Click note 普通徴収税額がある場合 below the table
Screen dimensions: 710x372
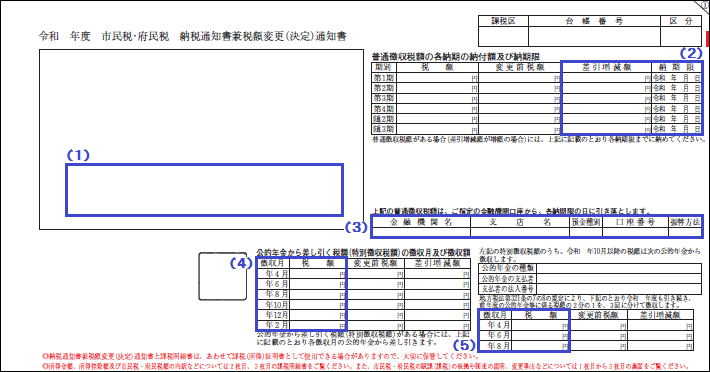[x=538, y=140]
